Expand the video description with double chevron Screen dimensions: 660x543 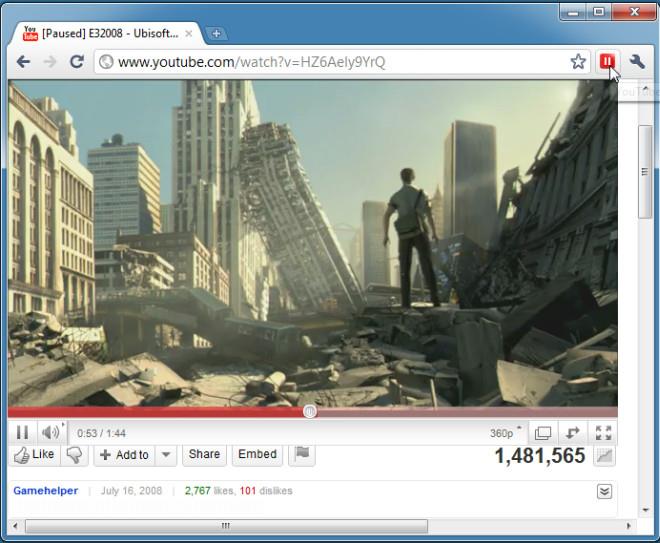(x=604, y=491)
